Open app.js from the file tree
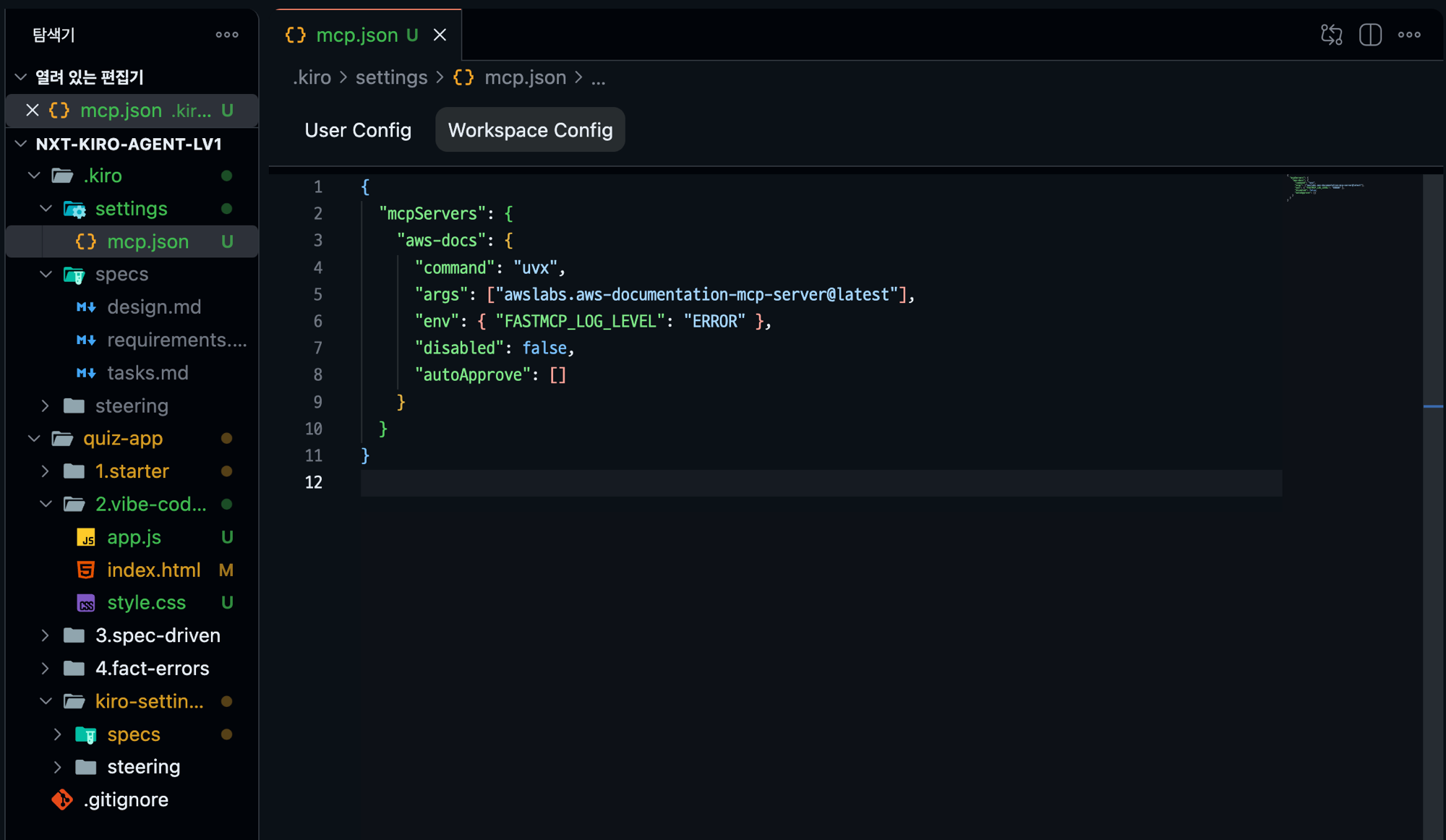 click(134, 537)
